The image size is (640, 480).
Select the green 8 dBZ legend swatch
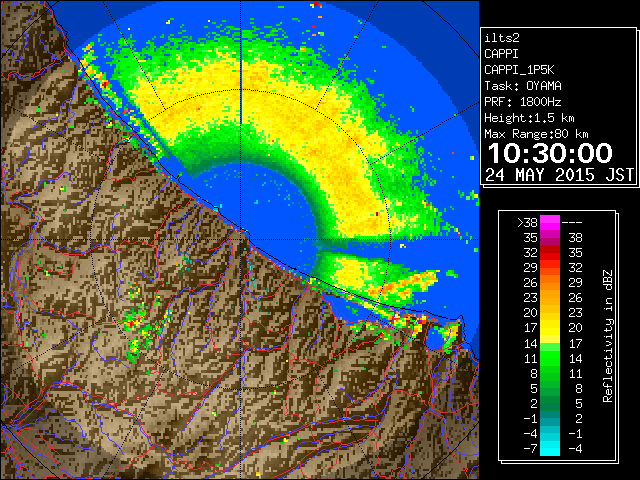pyautogui.click(x=550, y=373)
